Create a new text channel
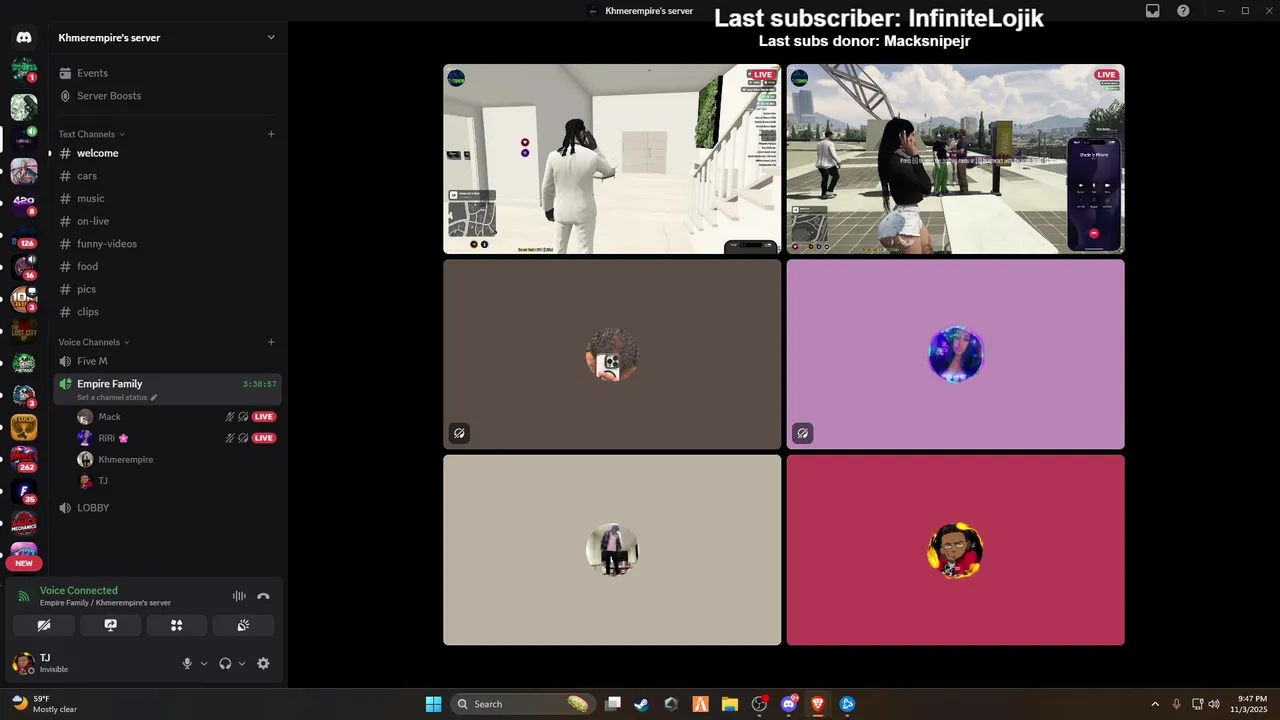The width and height of the screenshot is (1280, 720). [271, 134]
